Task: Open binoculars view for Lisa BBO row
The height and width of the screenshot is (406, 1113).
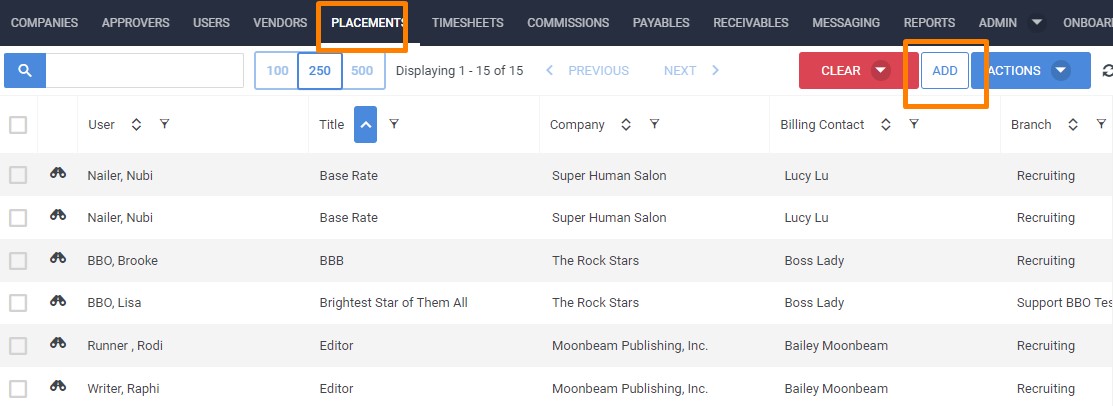Action: pyautogui.click(x=58, y=301)
